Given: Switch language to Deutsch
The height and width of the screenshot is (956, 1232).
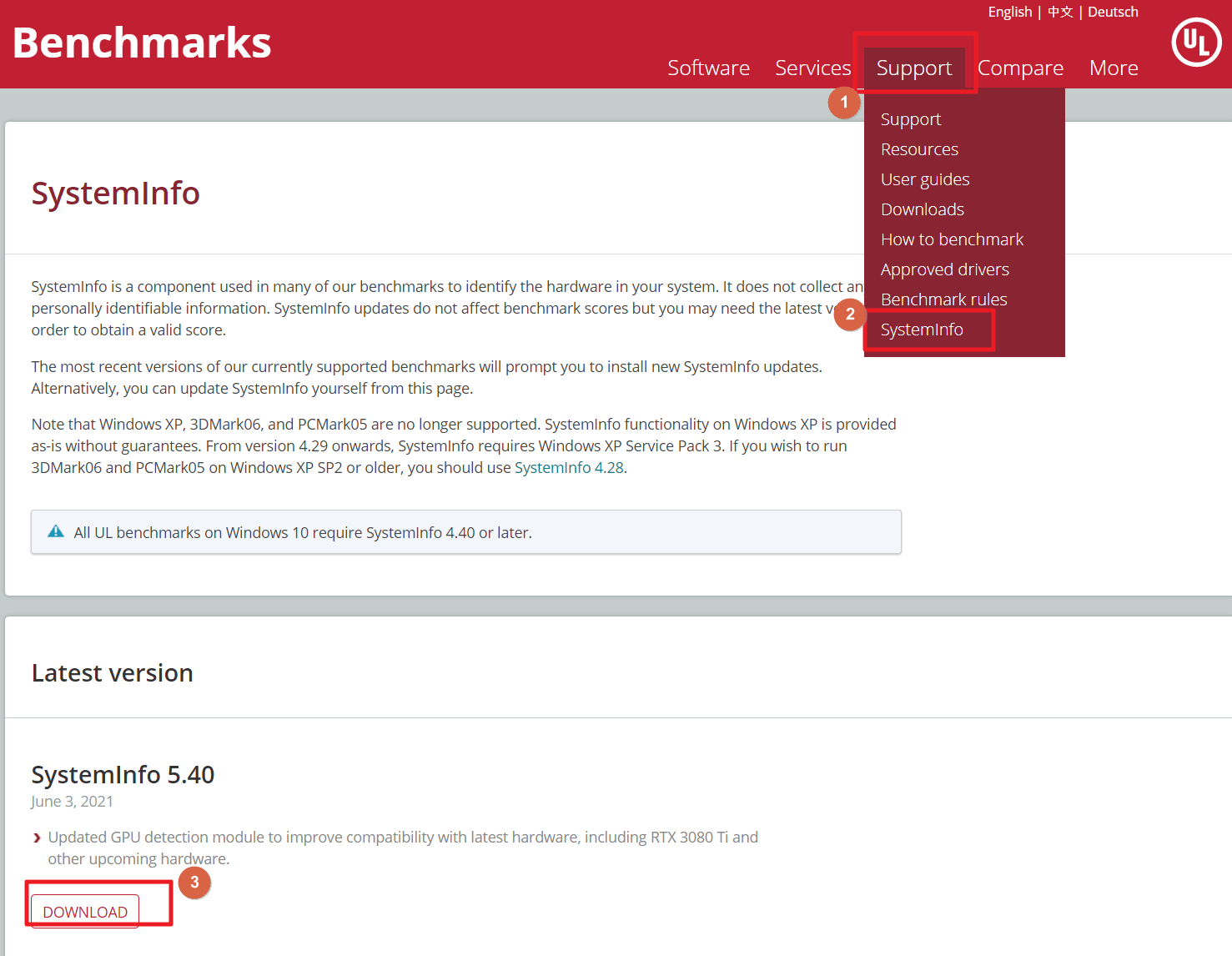Looking at the screenshot, I should 1113,12.
